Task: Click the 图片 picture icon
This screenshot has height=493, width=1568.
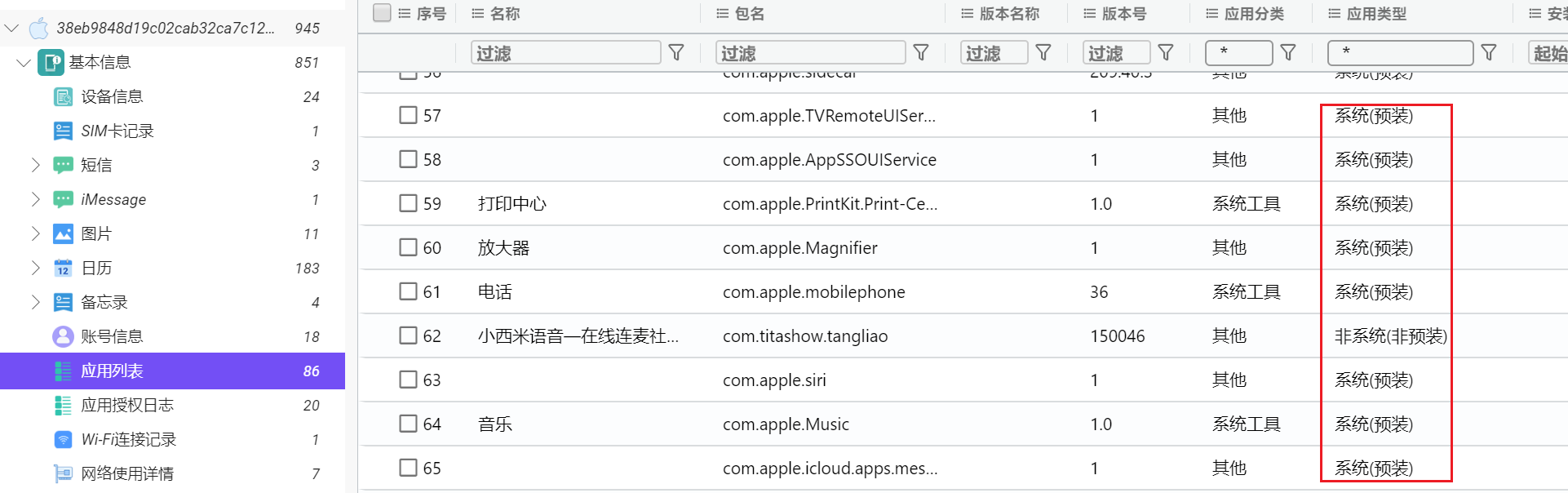Action: (63, 234)
